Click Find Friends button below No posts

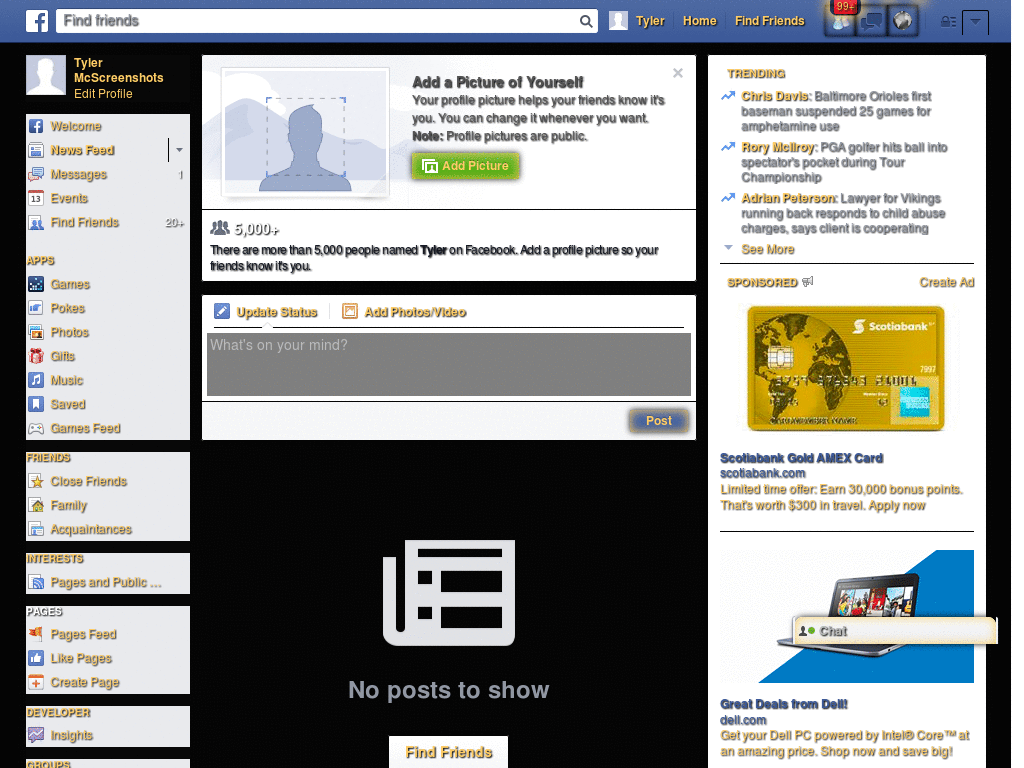point(449,752)
